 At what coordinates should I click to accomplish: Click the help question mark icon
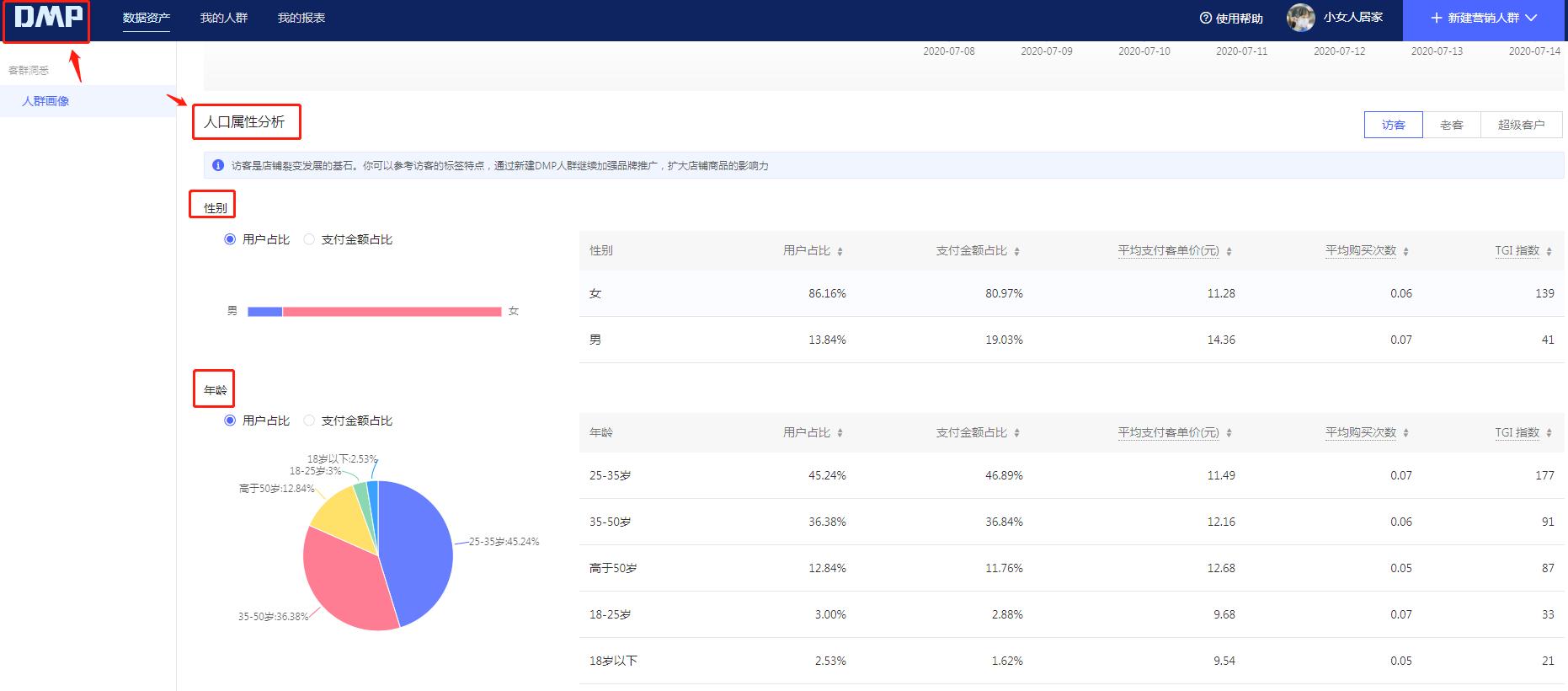coord(1205,19)
